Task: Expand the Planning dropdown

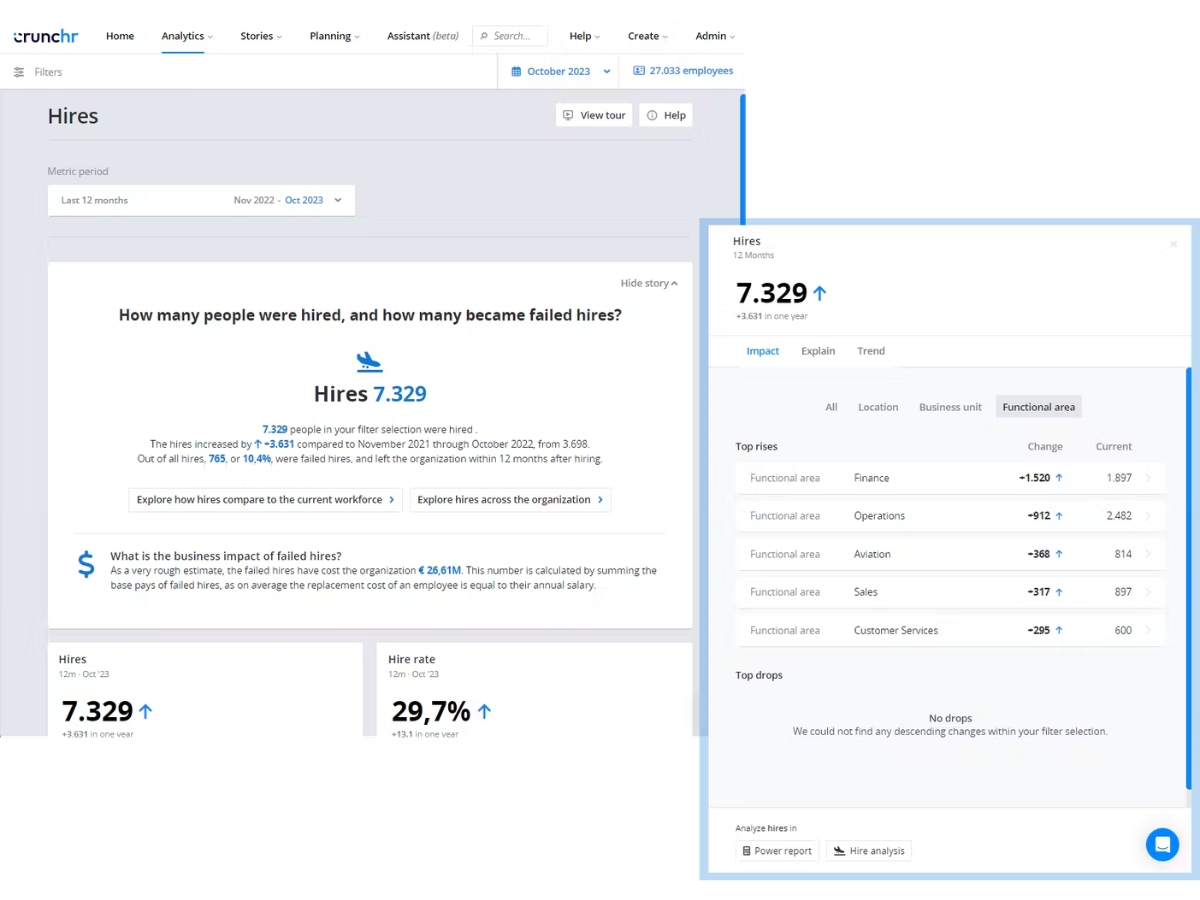Action: [x=334, y=36]
